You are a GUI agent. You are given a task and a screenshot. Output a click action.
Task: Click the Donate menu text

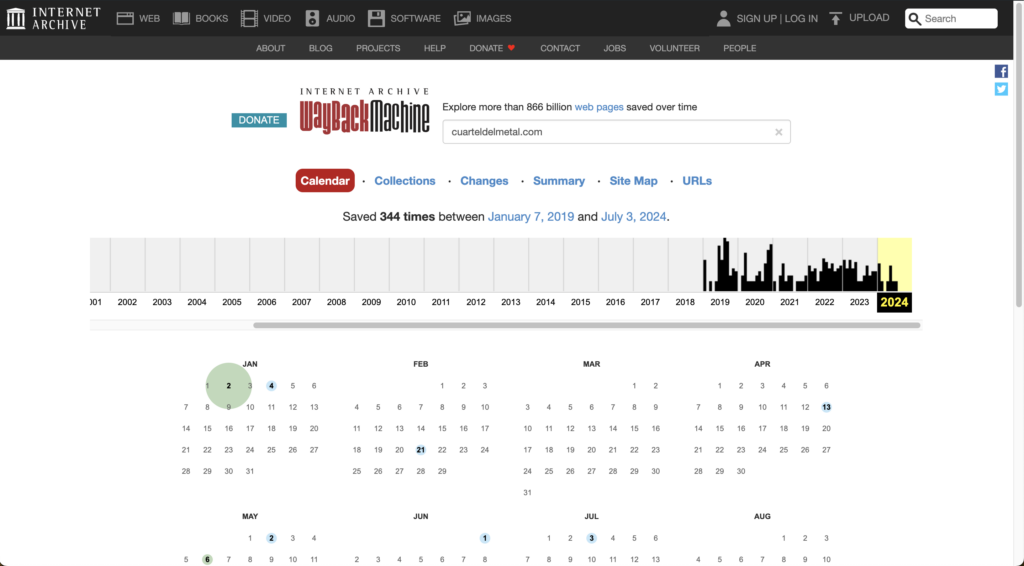(x=486, y=48)
